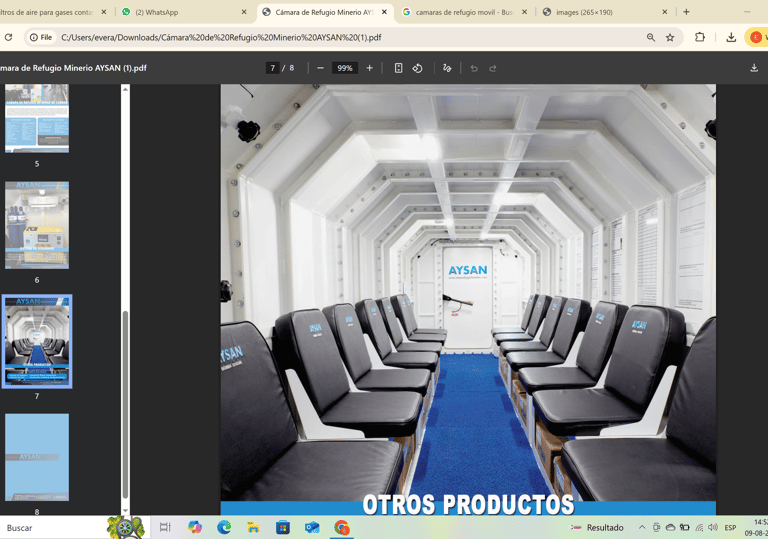Reload the current PDF page

8,37
